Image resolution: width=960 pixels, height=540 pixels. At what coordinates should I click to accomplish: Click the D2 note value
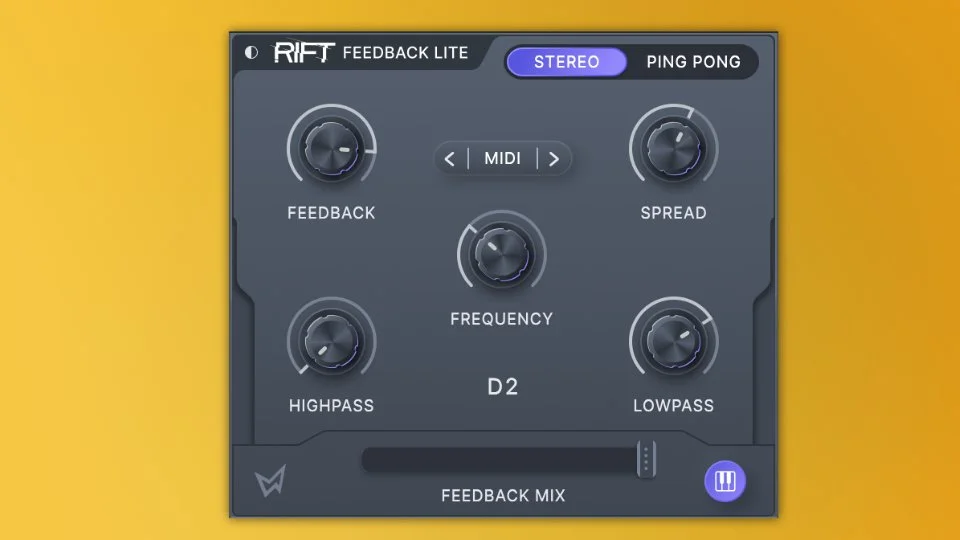[x=503, y=387]
